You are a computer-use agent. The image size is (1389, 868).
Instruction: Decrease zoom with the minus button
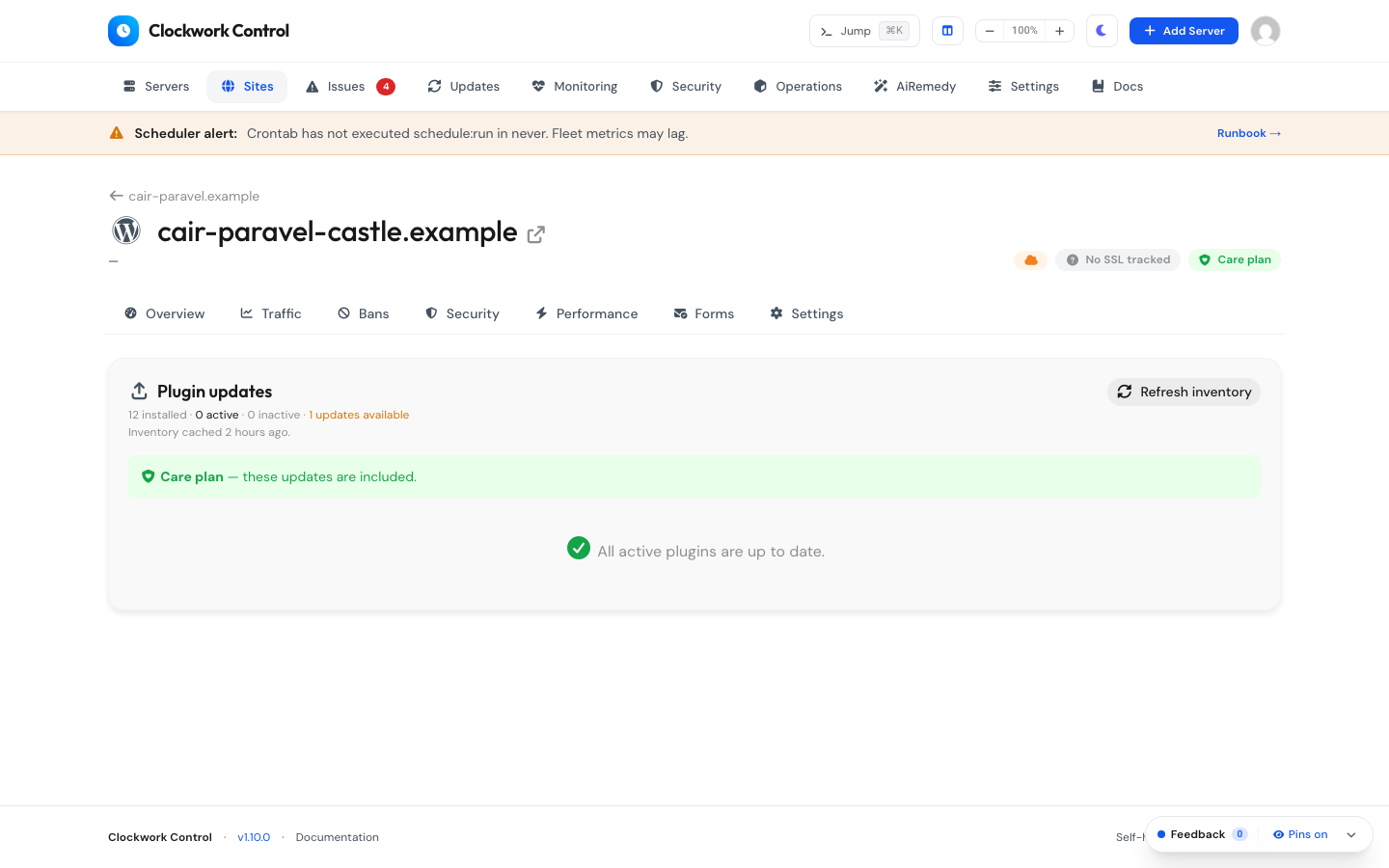pyautogui.click(x=990, y=31)
